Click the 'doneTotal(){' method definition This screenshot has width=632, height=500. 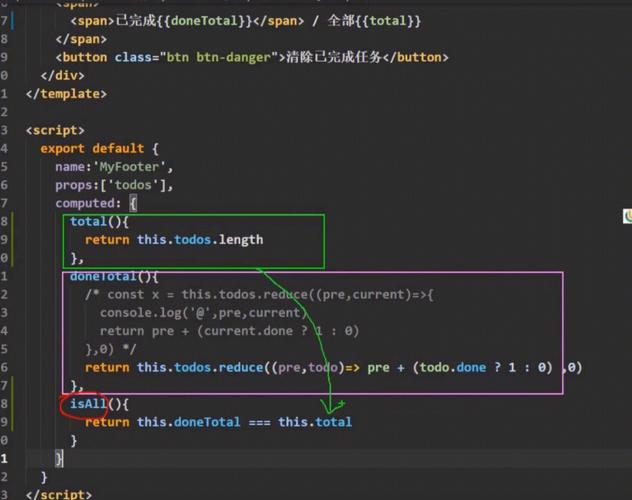[x=114, y=276]
